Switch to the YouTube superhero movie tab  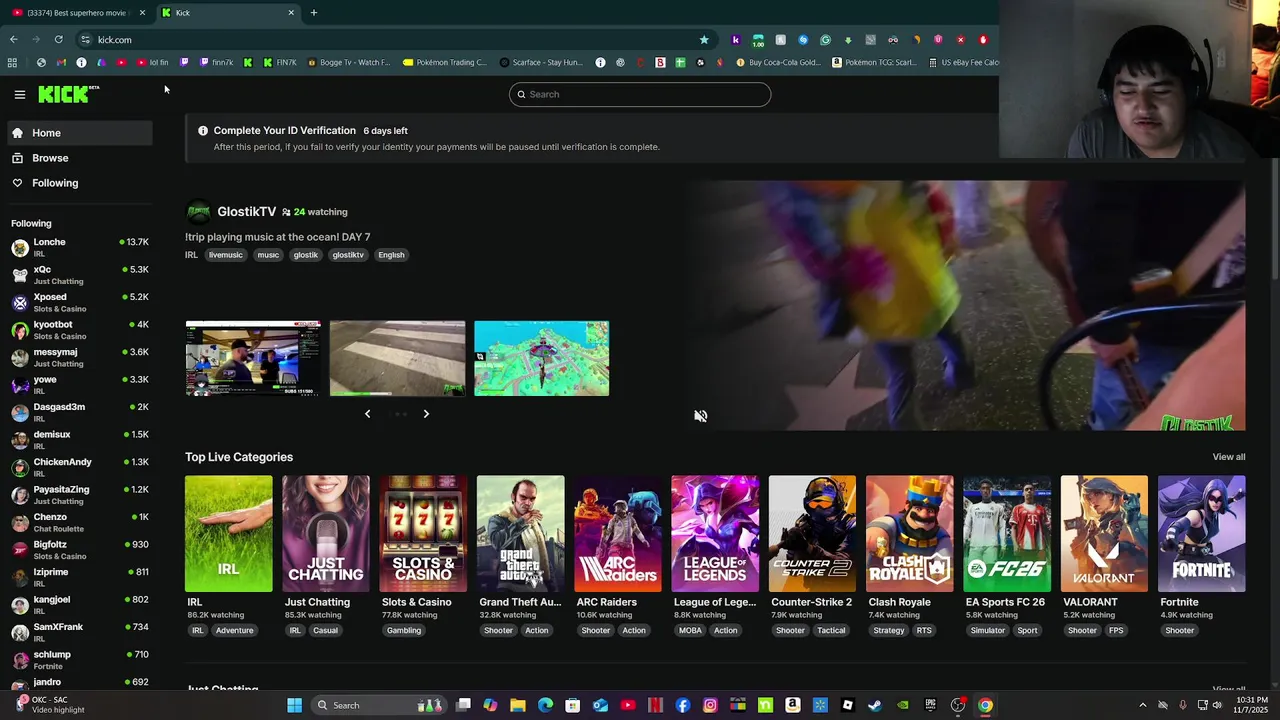tap(76, 13)
